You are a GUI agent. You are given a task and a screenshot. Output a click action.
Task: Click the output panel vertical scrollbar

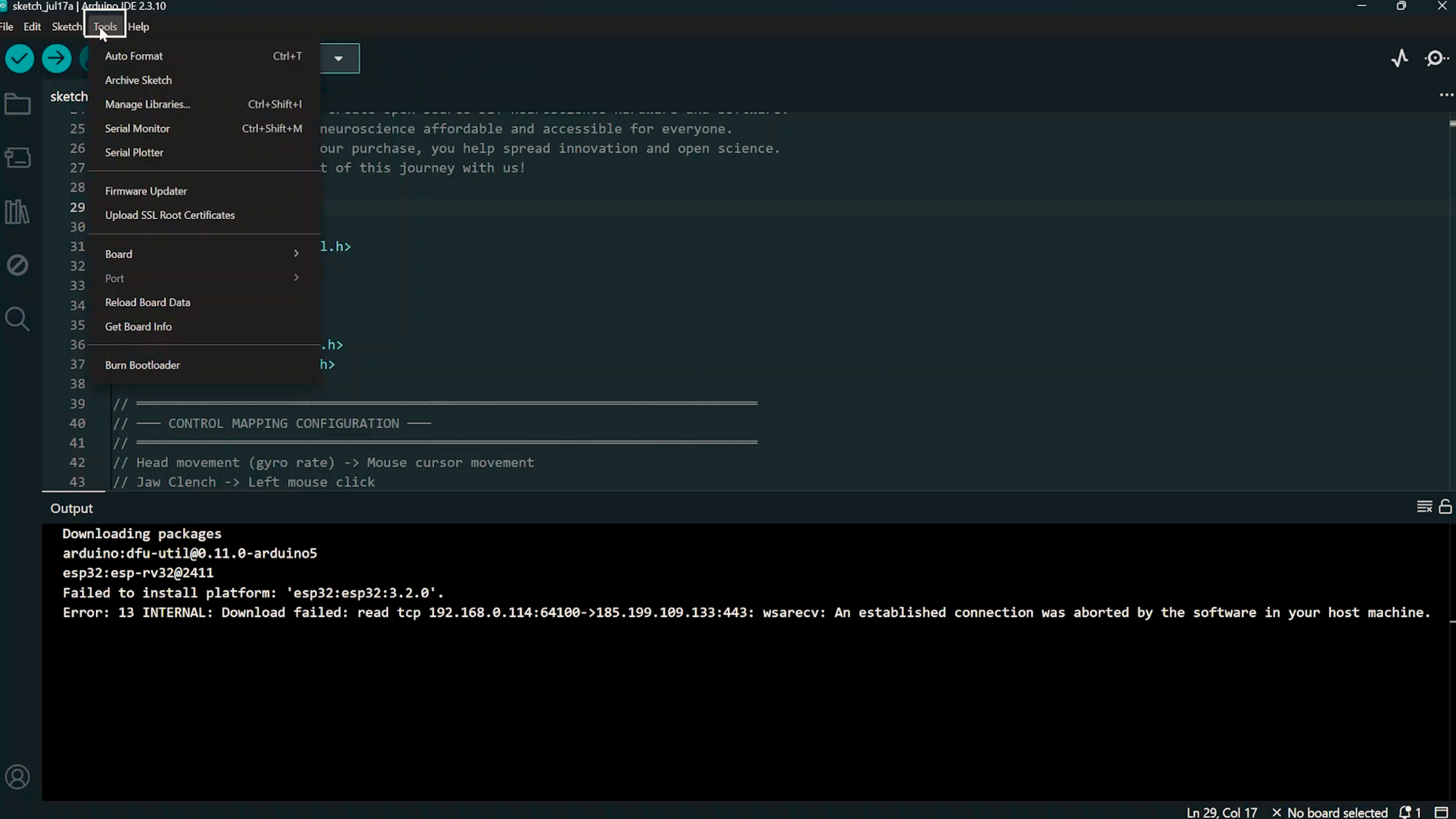click(x=1452, y=661)
